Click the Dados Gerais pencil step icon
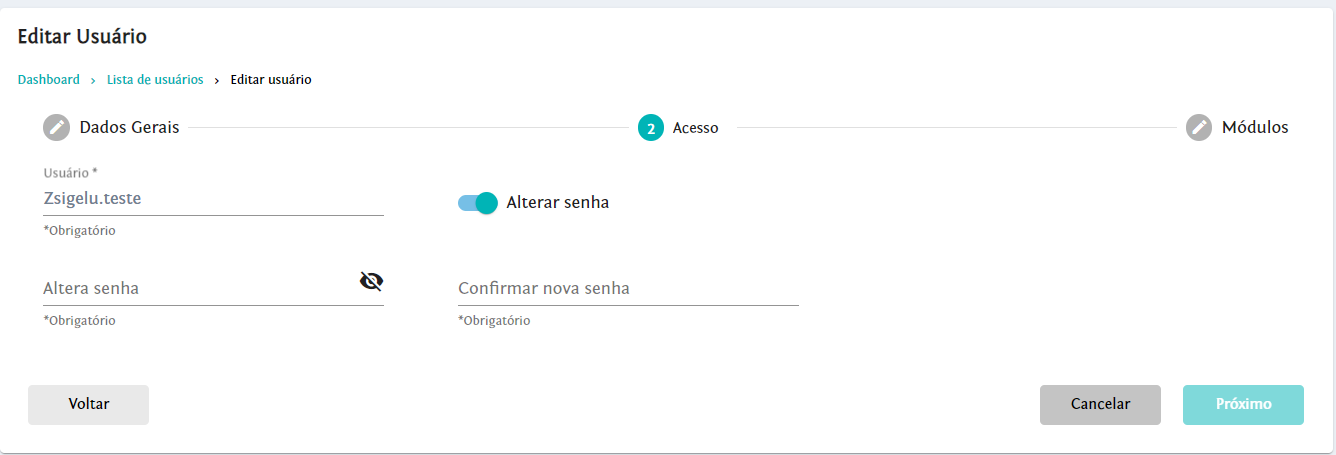Viewport: 1336px width, 455px height. 56,128
